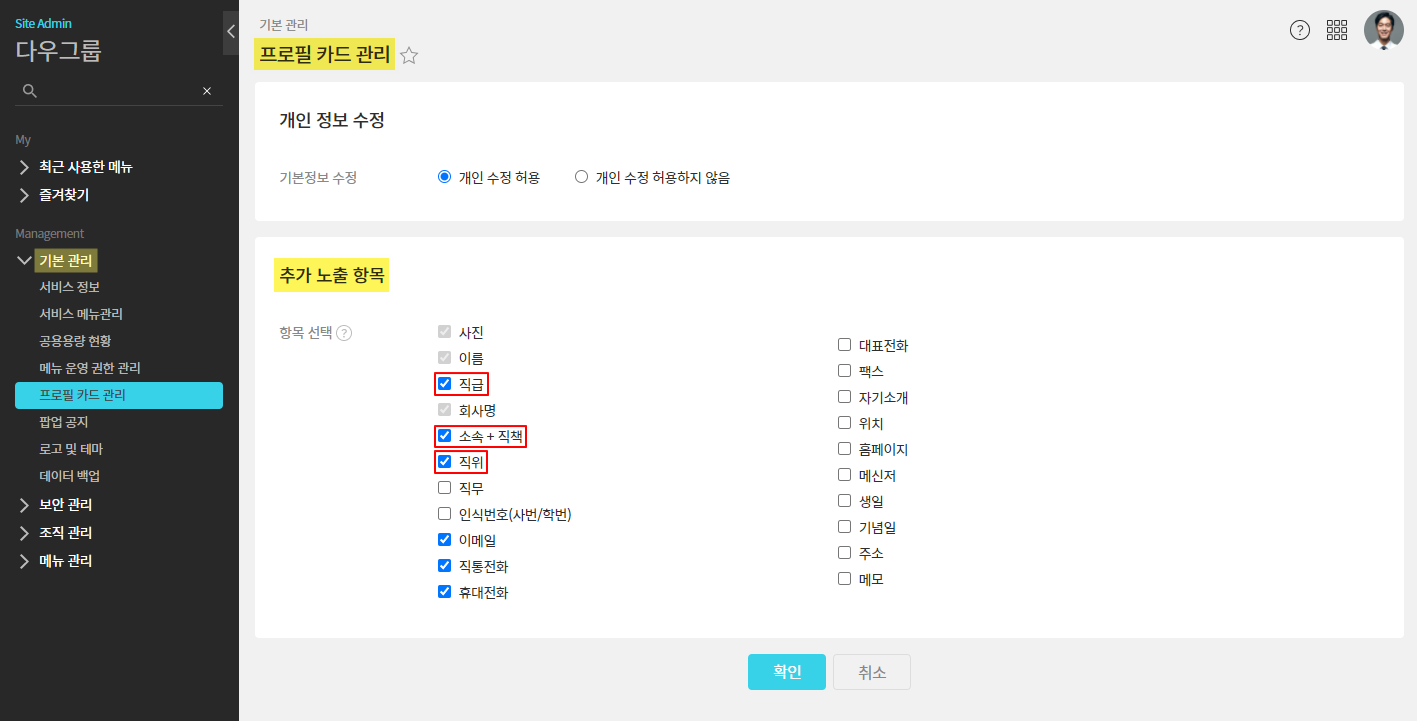Click the 취소 button
The height and width of the screenshot is (721, 1417).
[872, 672]
